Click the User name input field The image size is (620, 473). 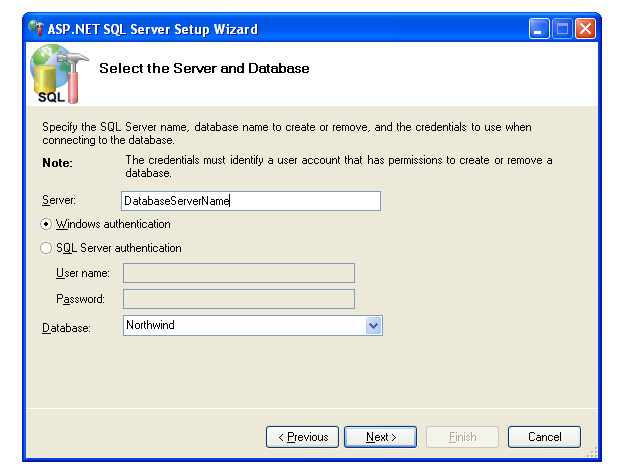pyautogui.click(x=239, y=273)
